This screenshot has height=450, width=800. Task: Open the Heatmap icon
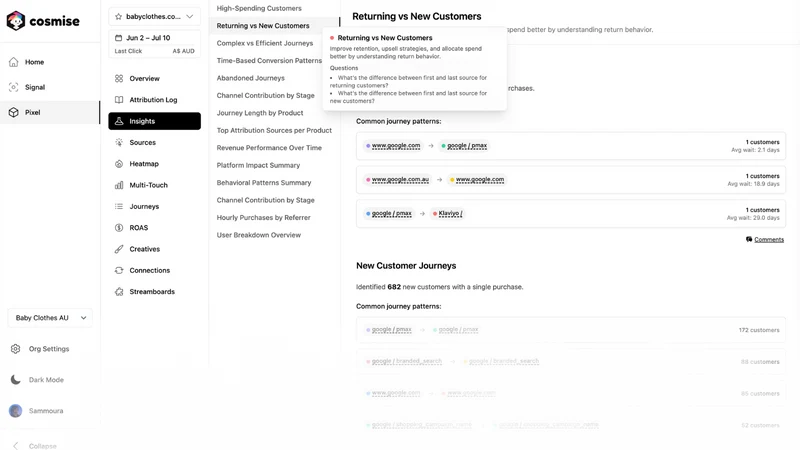tap(119, 164)
